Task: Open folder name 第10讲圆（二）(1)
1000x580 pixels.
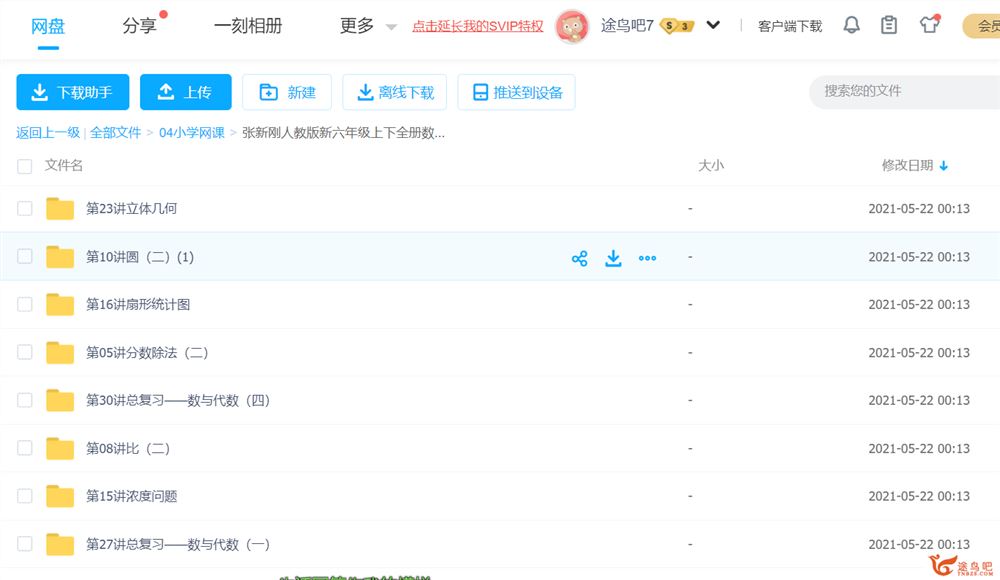Action: click(x=140, y=257)
